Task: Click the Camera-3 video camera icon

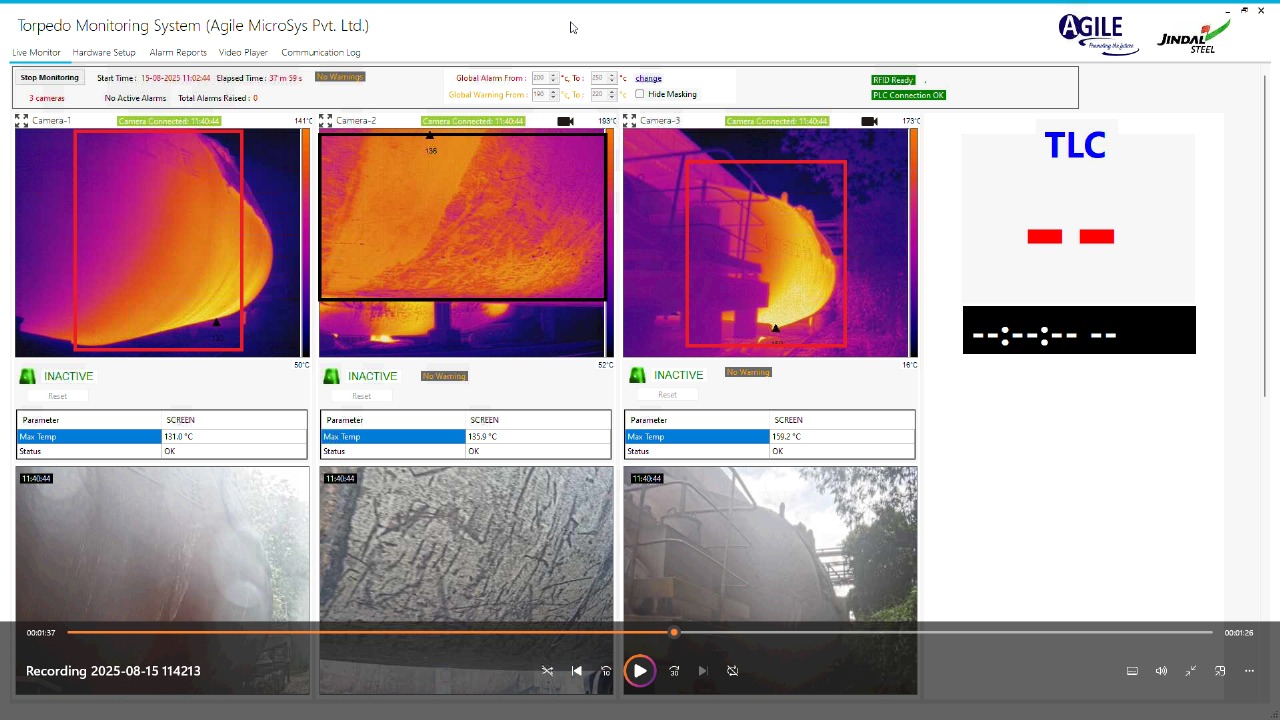Action: pyautogui.click(x=869, y=121)
